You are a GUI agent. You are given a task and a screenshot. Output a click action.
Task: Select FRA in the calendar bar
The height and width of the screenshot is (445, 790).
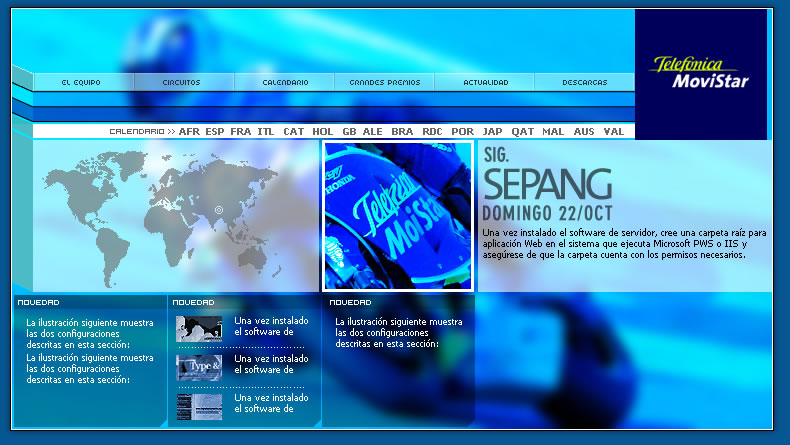[241, 132]
